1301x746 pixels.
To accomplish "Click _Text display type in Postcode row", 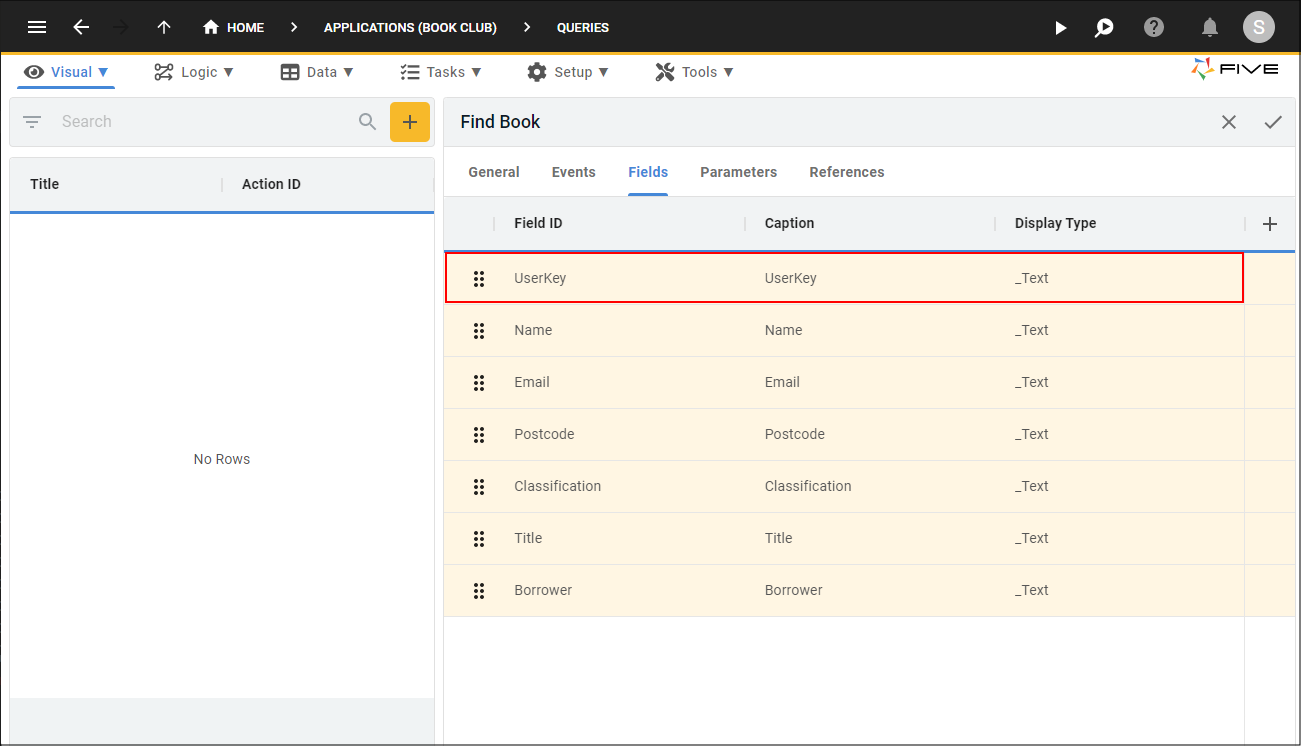I will (1032, 434).
